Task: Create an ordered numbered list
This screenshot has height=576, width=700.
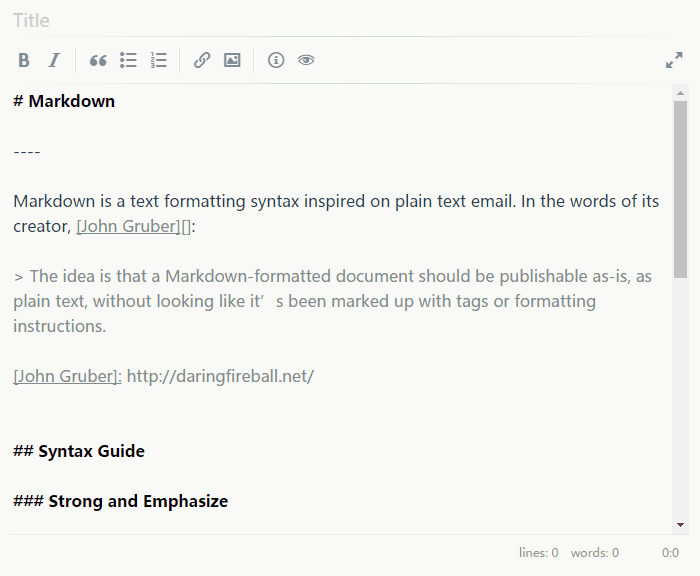Action: coord(158,61)
